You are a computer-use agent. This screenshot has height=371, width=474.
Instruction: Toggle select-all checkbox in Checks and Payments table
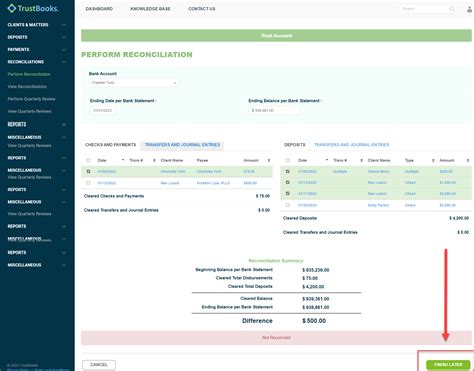point(88,160)
